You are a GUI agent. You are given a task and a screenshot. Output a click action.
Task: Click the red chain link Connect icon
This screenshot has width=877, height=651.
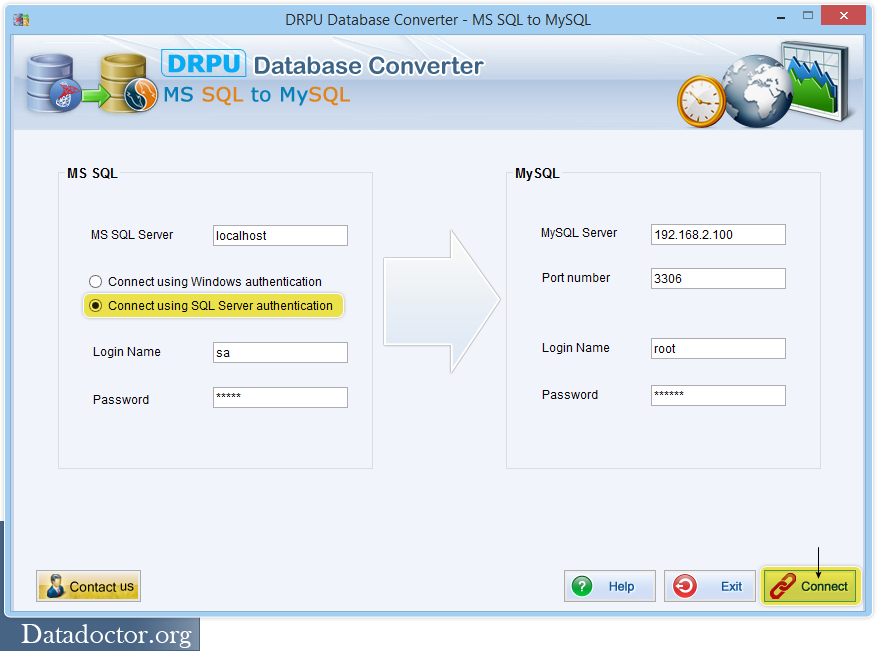coord(782,586)
